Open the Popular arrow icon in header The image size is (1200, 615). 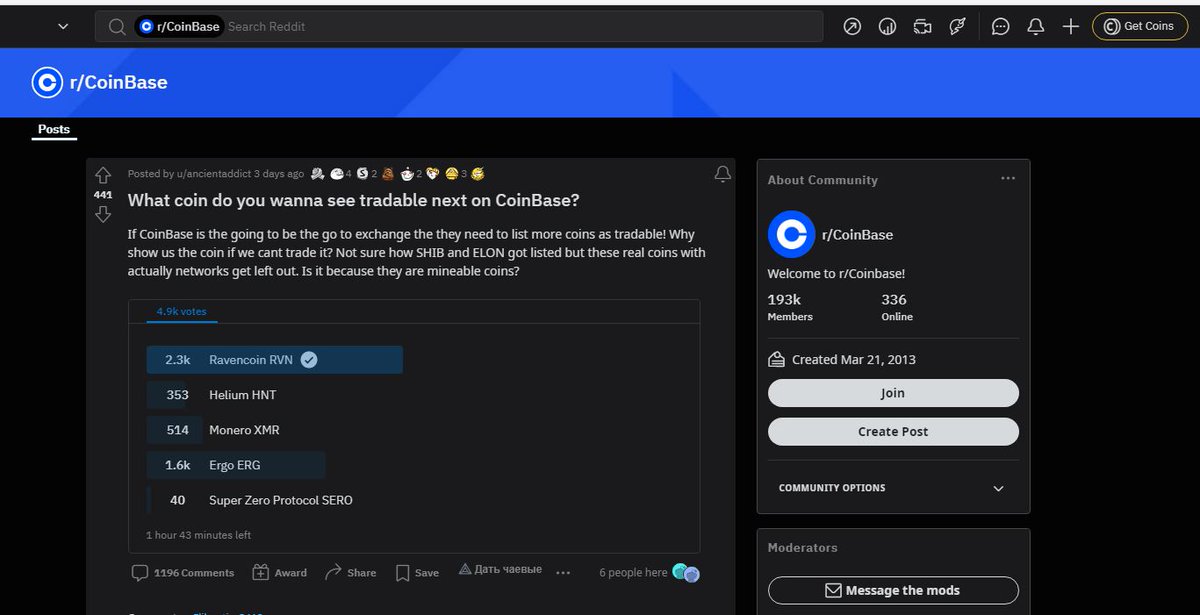coord(852,27)
